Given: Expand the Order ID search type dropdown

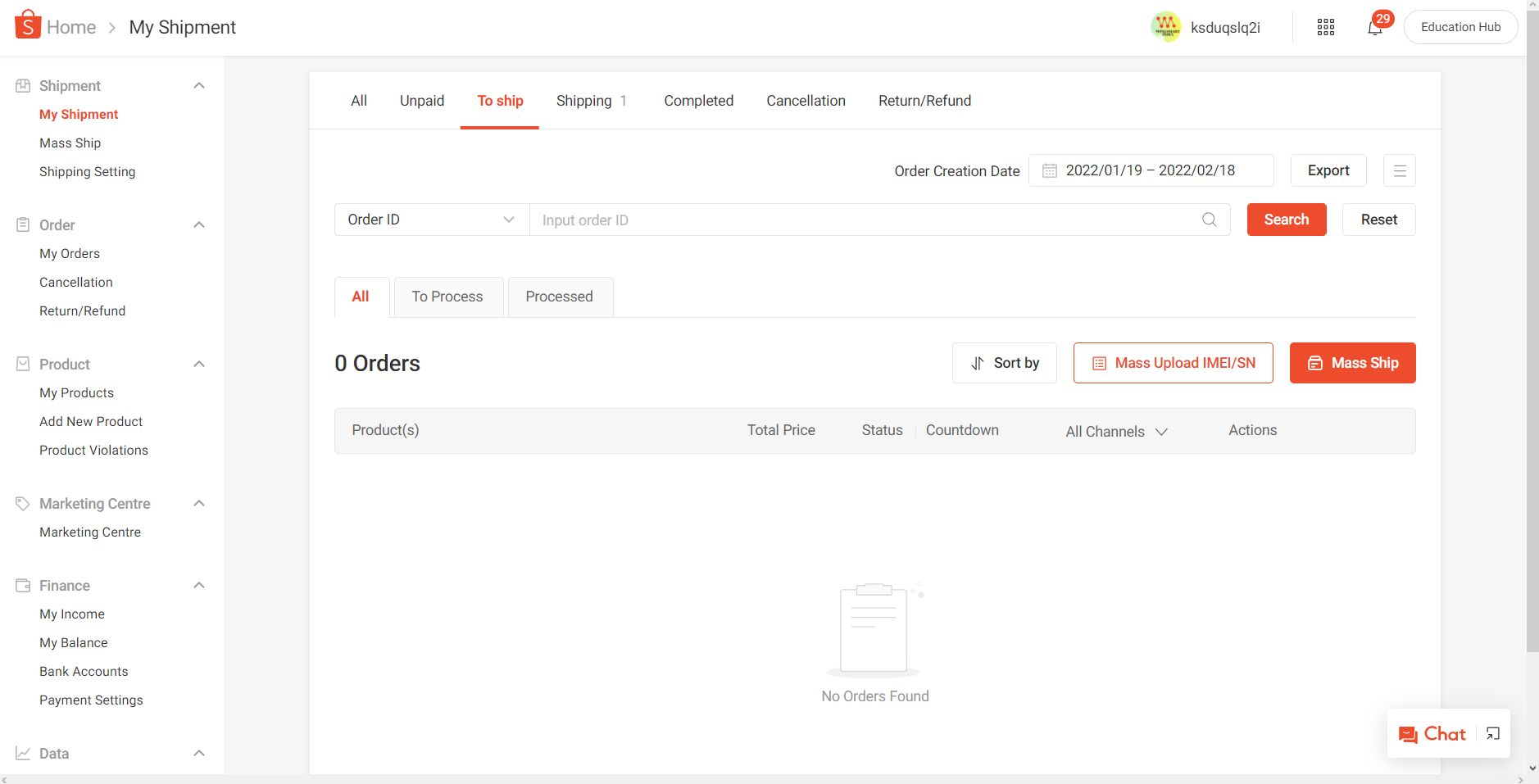Looking at the screenshot, I should 509,220.
